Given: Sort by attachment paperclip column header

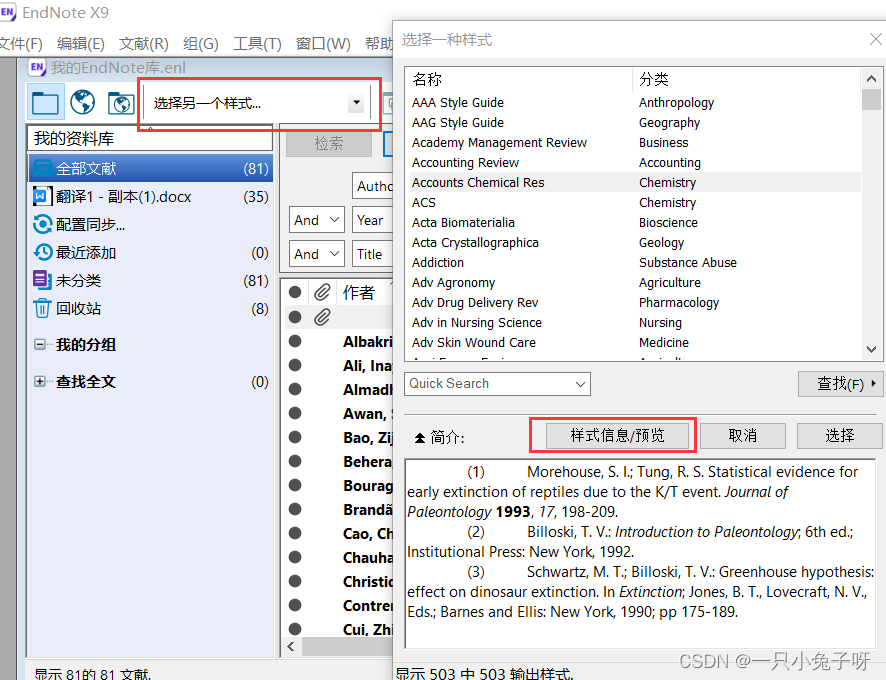Looking at the screenshot, I should 322,292.
